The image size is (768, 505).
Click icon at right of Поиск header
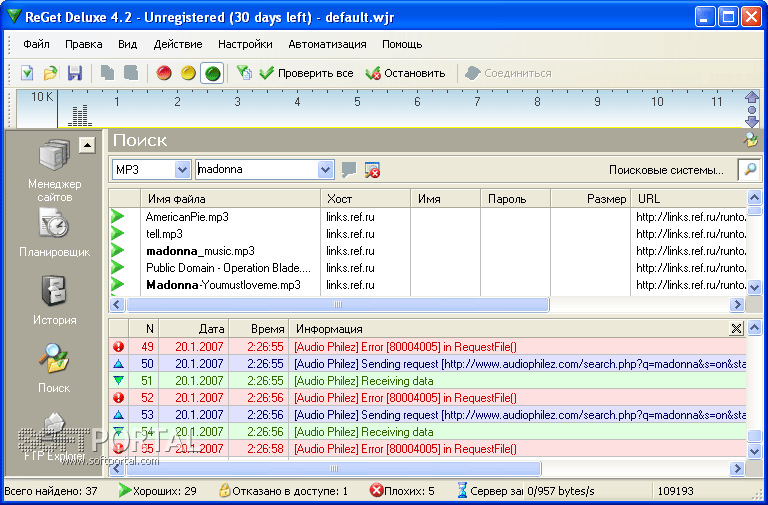pyautogui.click(x=750, y=140)
